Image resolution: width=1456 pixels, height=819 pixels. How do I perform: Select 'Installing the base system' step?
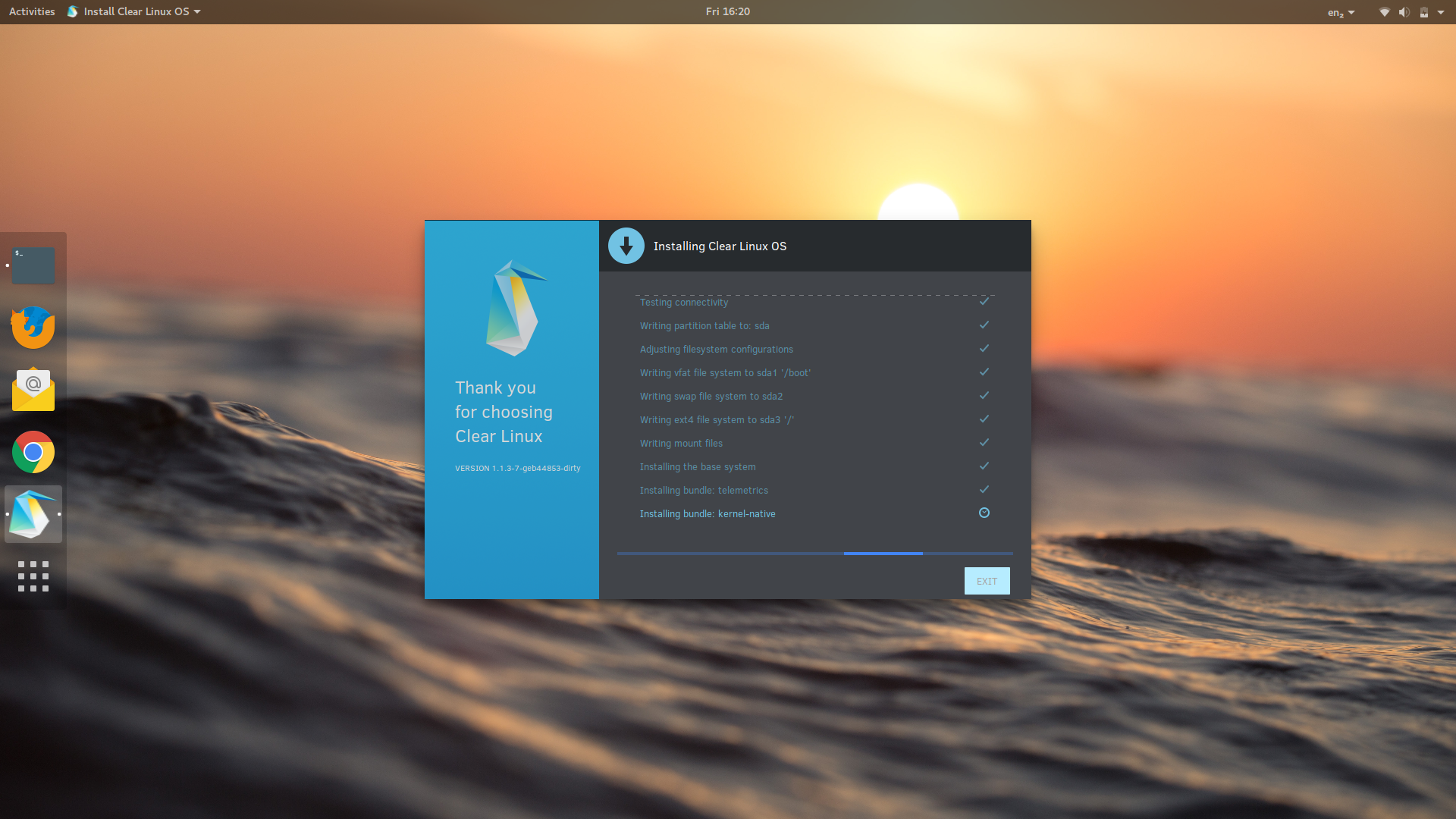click(697, 466)
